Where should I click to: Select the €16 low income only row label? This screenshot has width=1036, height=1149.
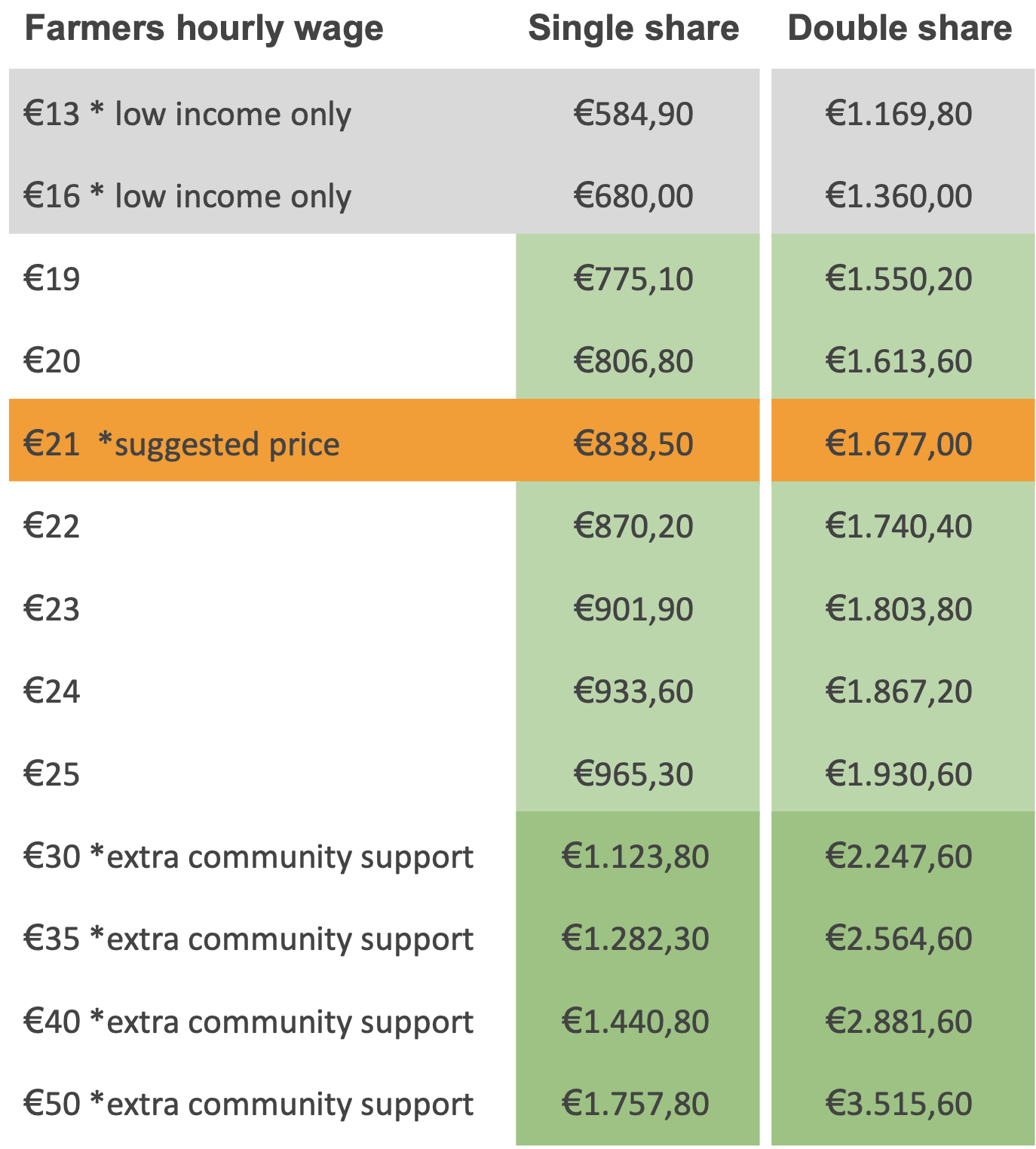tap(187, 196)
